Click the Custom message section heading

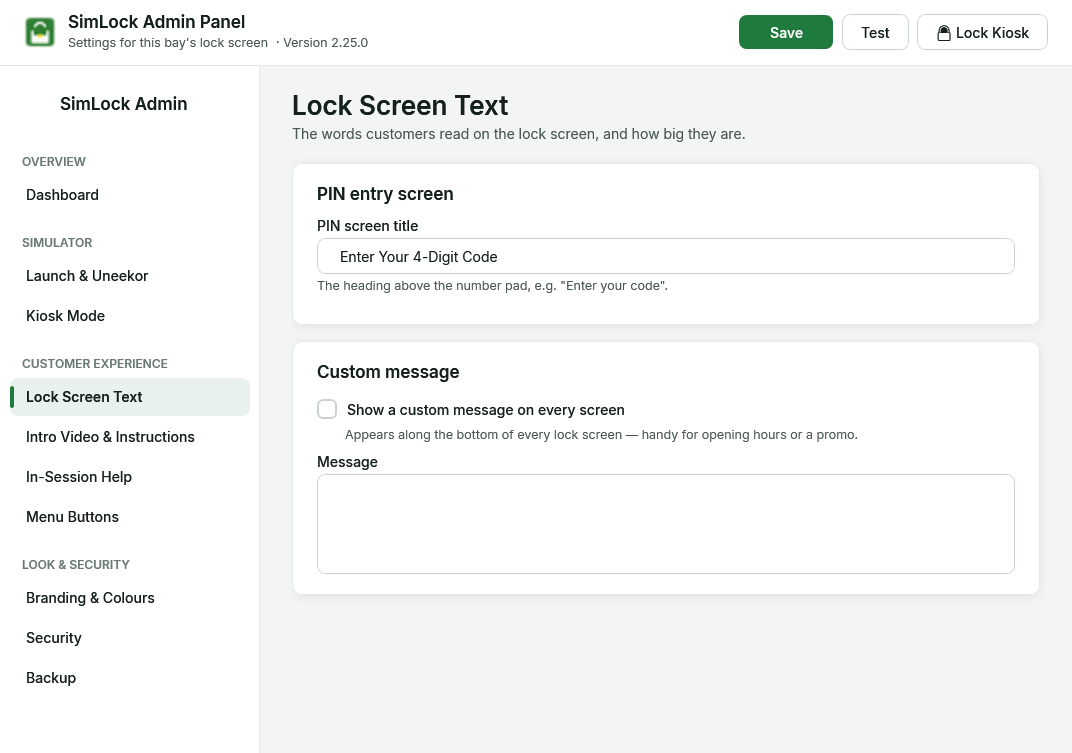[388, 372]
